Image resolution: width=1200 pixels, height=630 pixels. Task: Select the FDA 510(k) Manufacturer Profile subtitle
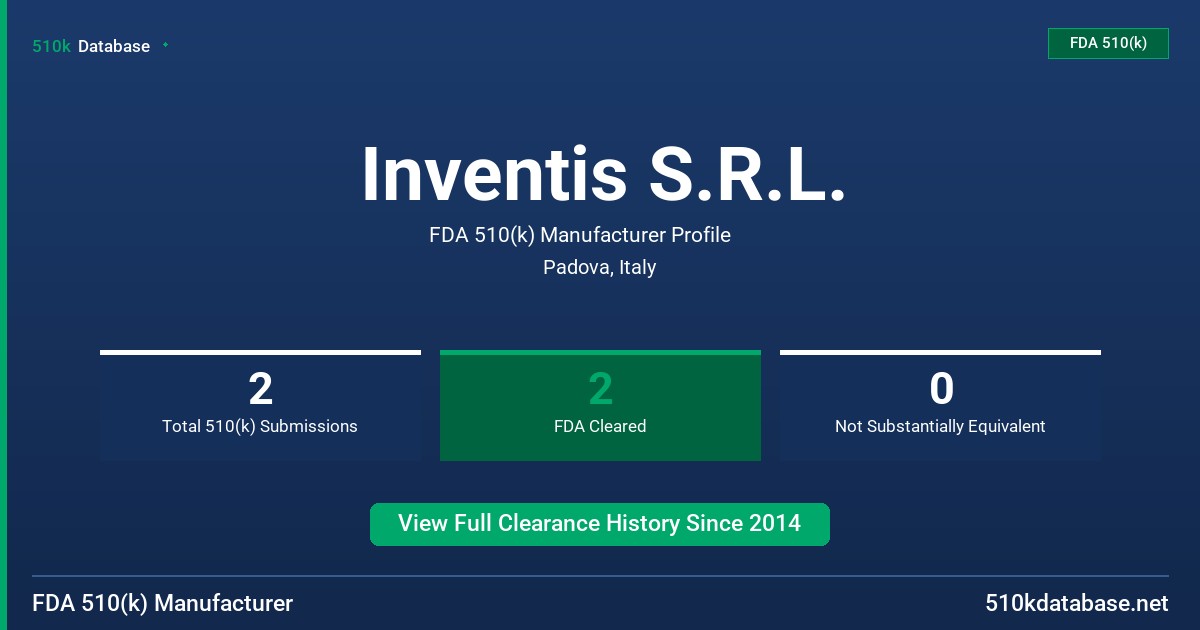click(x=580, y=235)
